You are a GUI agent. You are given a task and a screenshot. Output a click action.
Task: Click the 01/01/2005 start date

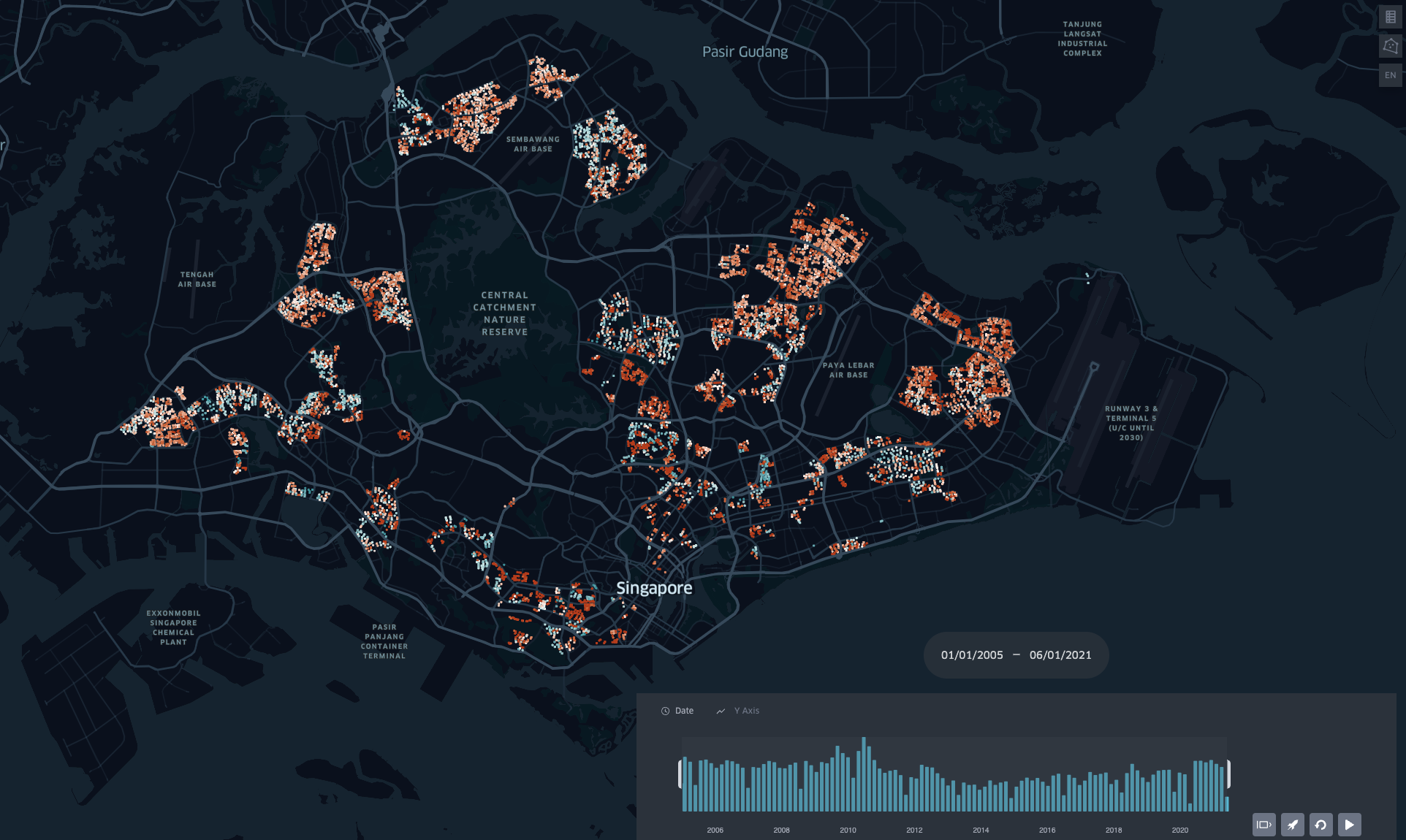tap(971, 655)
